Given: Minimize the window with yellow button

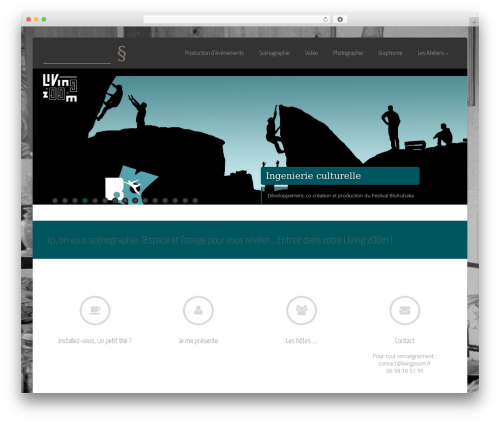Looking at the screenshot, I should tap(36, 20).
